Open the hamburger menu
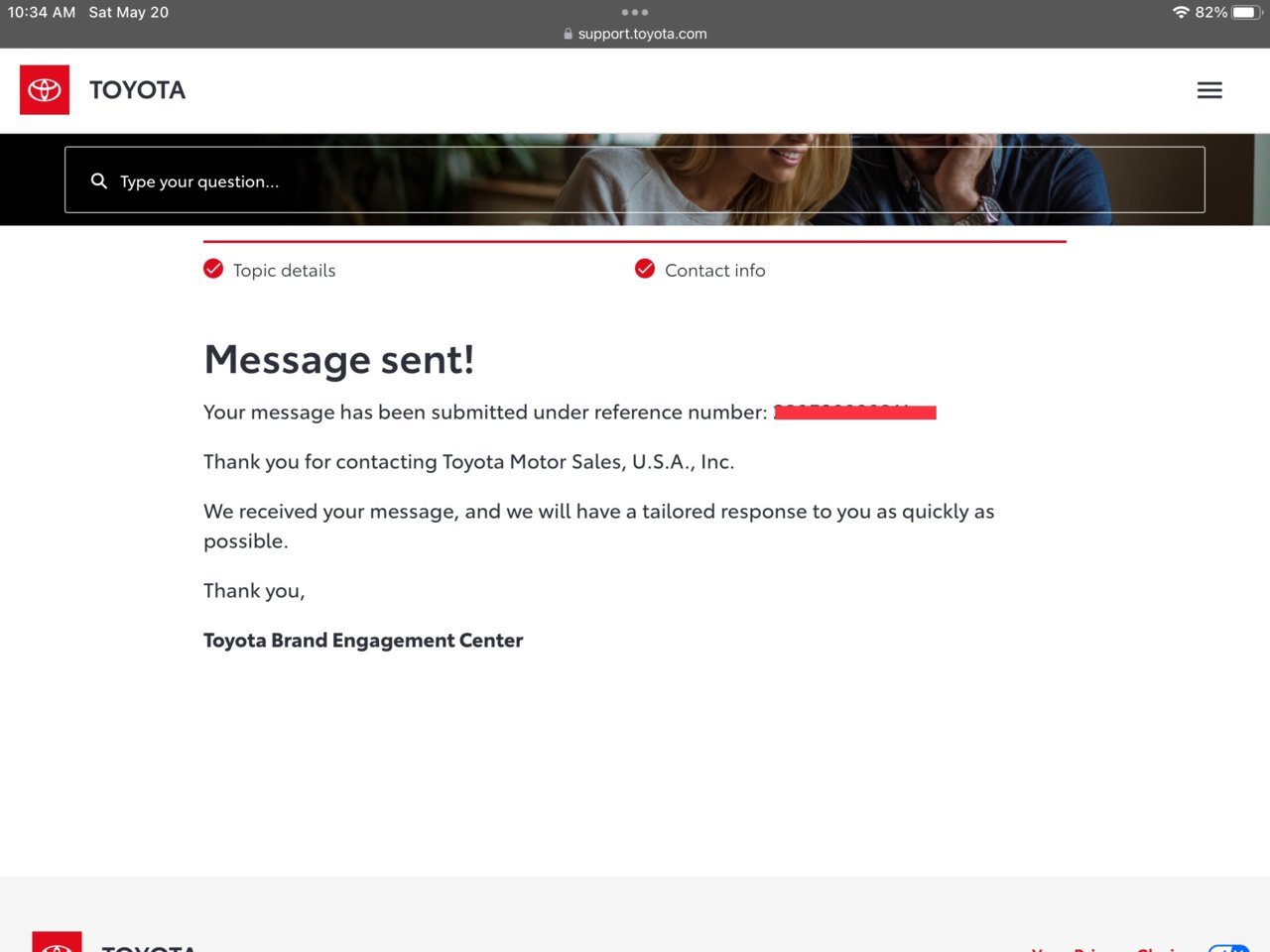1270x952 pixels. click(1209, 90)
